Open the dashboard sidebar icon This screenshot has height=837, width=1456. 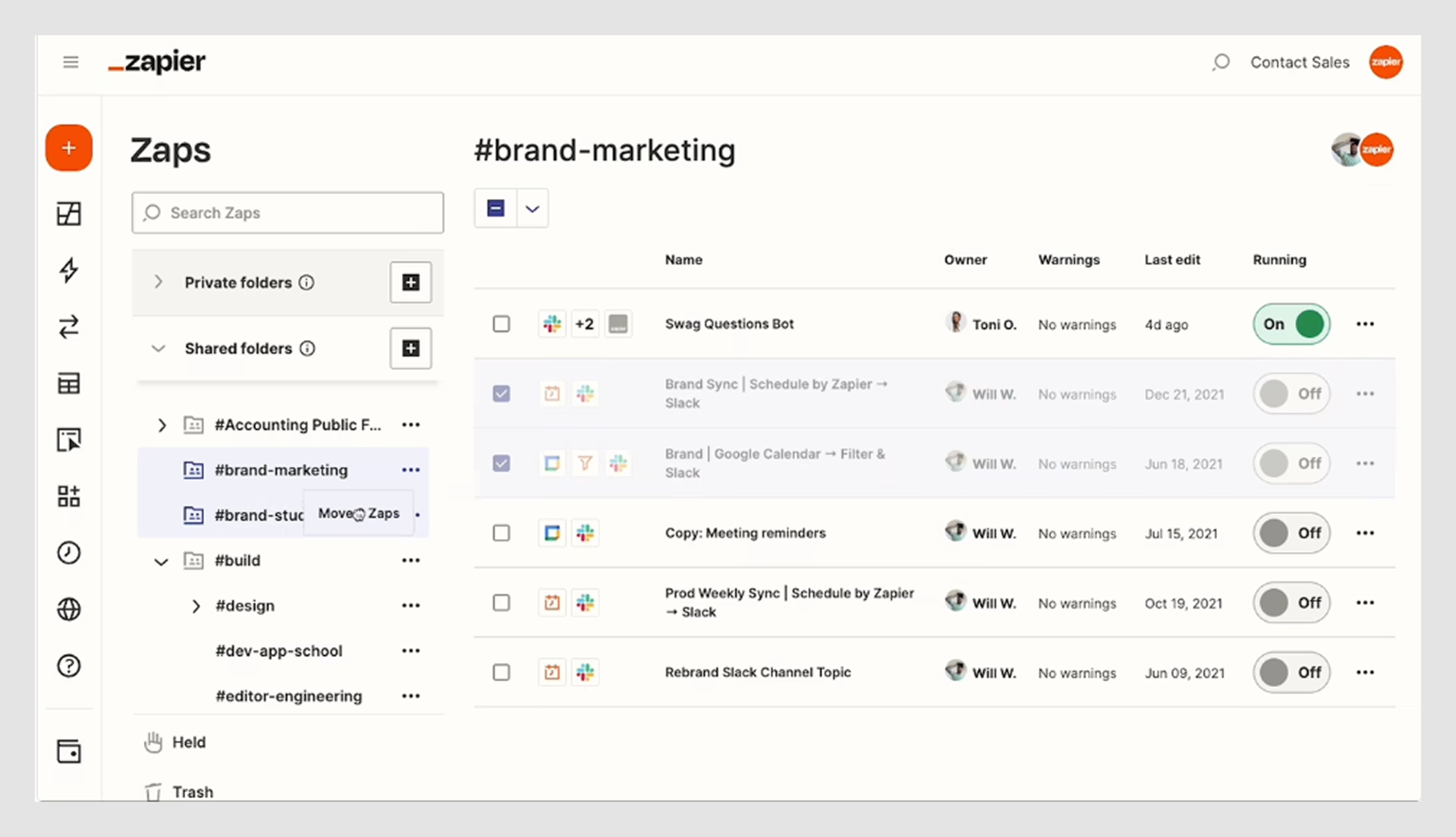pos(69,214)
